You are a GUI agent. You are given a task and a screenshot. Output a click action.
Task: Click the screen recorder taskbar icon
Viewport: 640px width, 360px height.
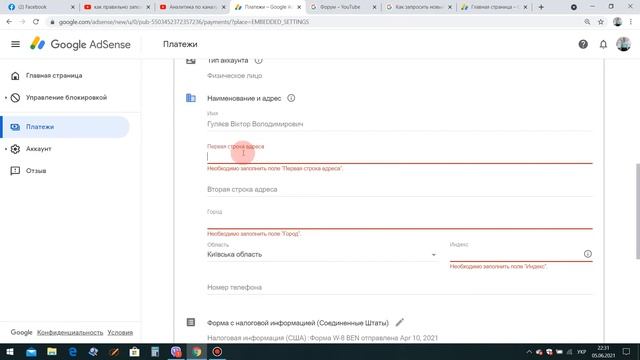[x=217, y=351]
